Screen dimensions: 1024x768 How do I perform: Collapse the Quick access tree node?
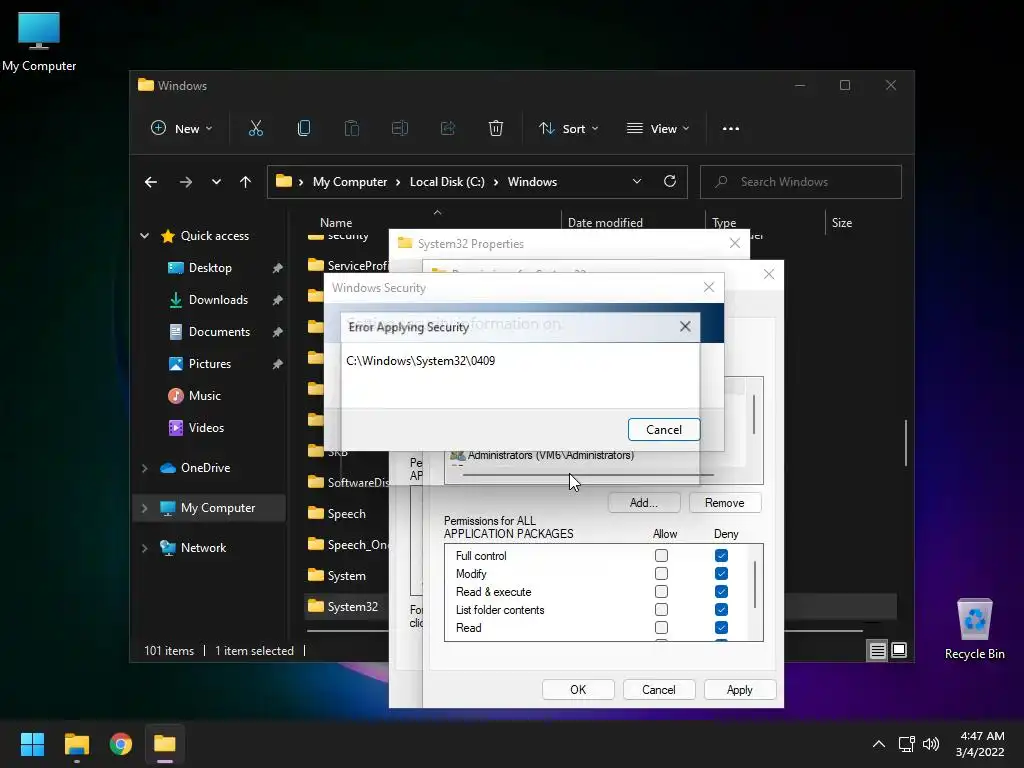tap(144, 236)
